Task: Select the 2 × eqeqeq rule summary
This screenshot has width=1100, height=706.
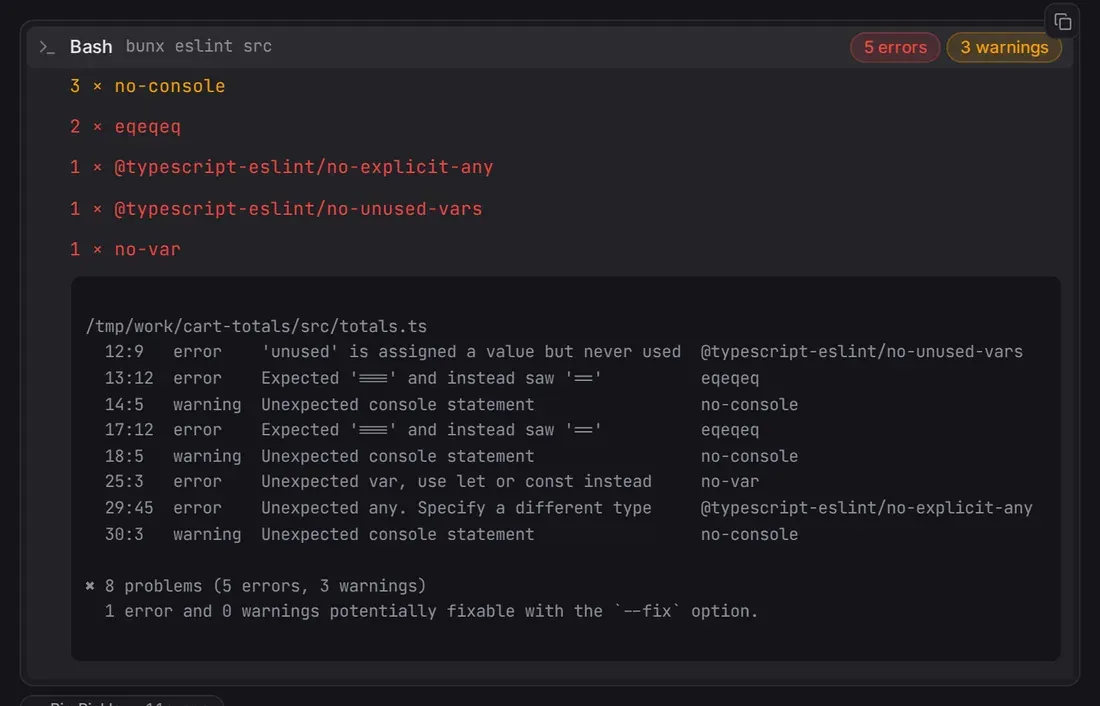Action: [x=125, y=127]
